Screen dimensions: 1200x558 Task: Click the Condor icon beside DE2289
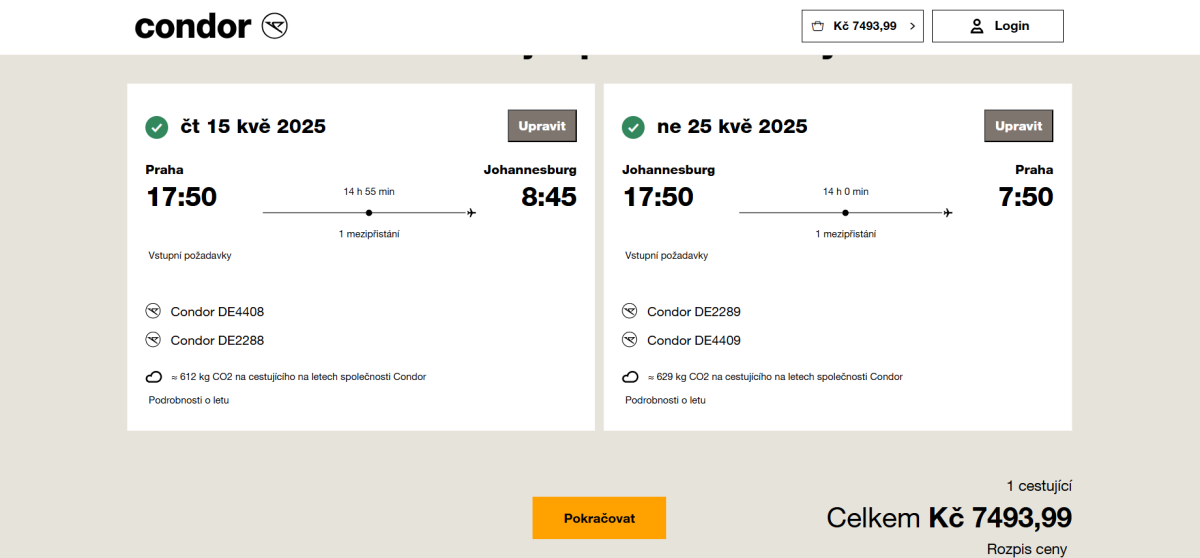[x=630, y=311]
